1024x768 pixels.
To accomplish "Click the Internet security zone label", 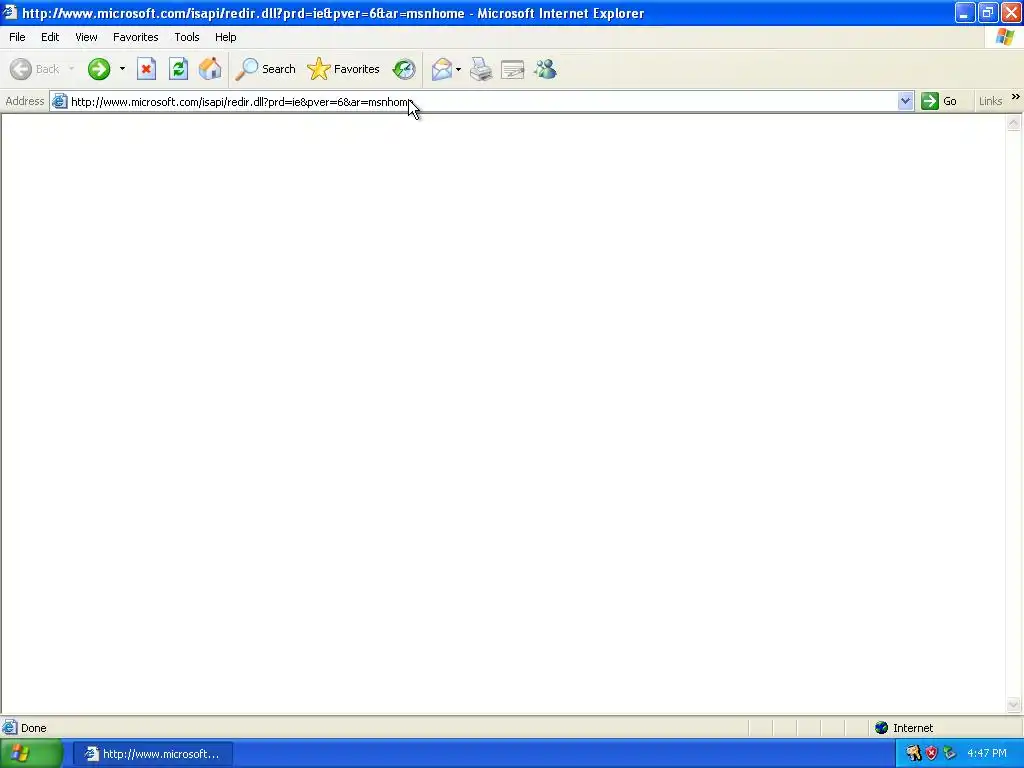I will [913, 728].
